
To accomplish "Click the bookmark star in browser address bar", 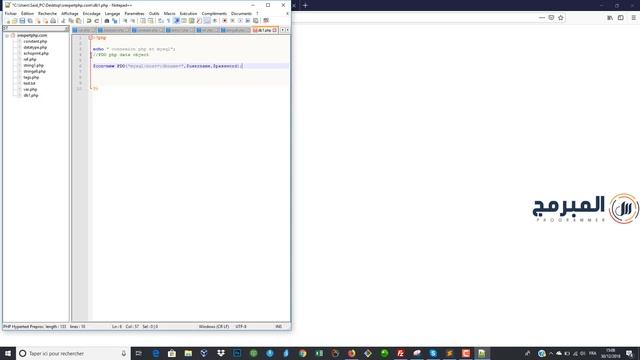I will coord(560,18).
